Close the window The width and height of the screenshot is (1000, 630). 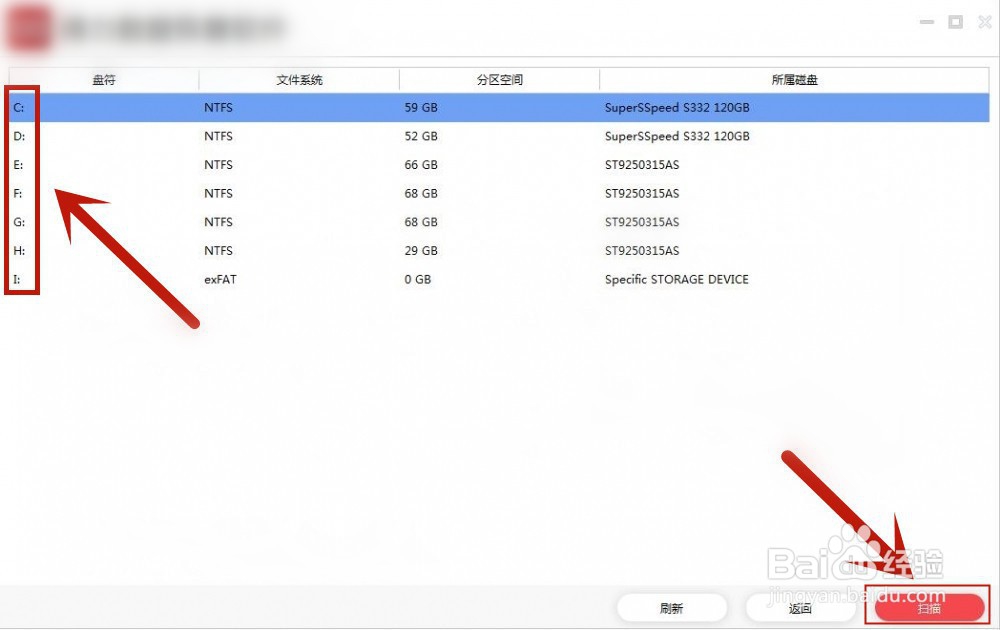(985, 22)
